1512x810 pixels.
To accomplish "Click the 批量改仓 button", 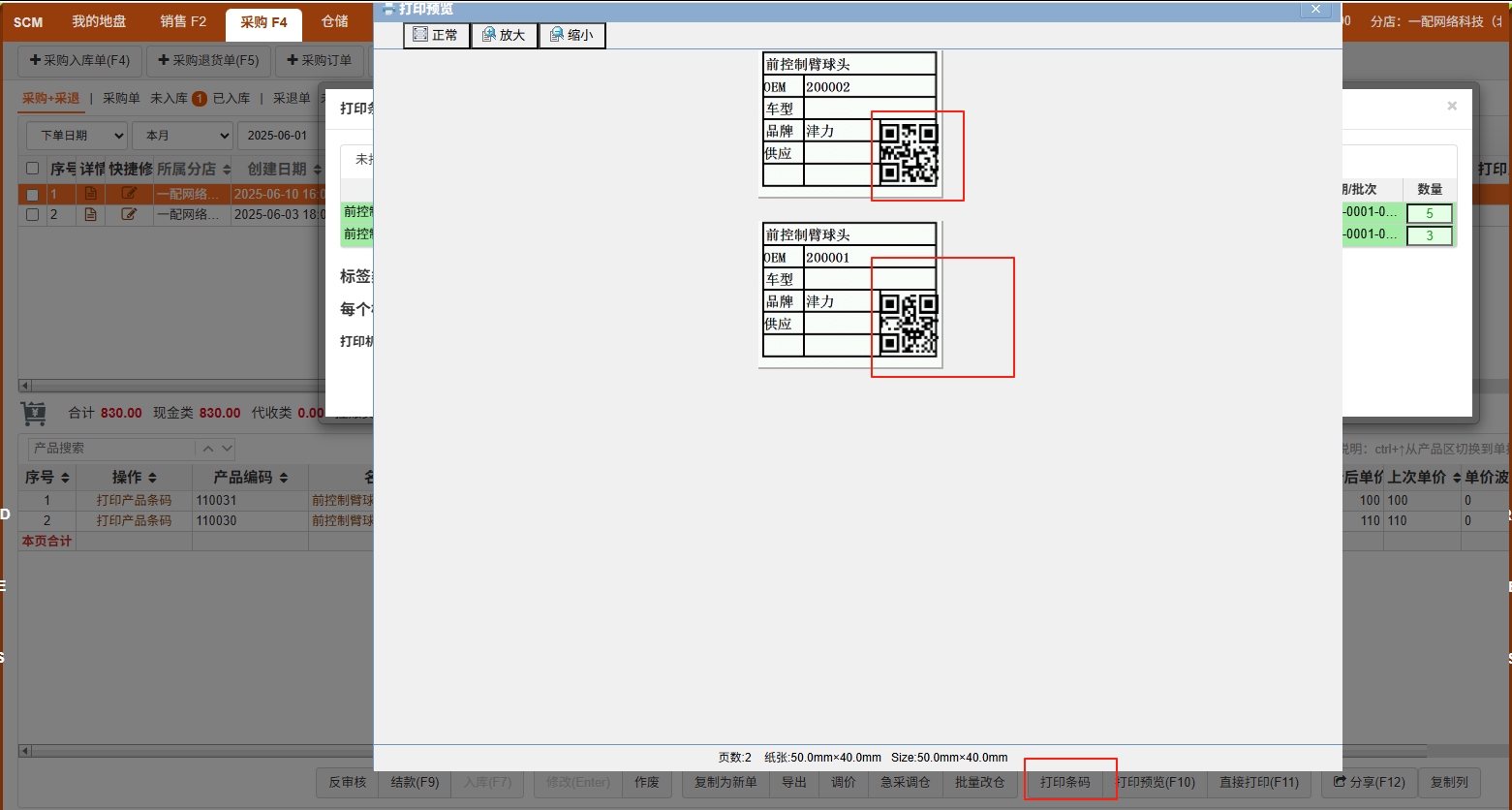I will pyautogui.click(x=979, y=782).
